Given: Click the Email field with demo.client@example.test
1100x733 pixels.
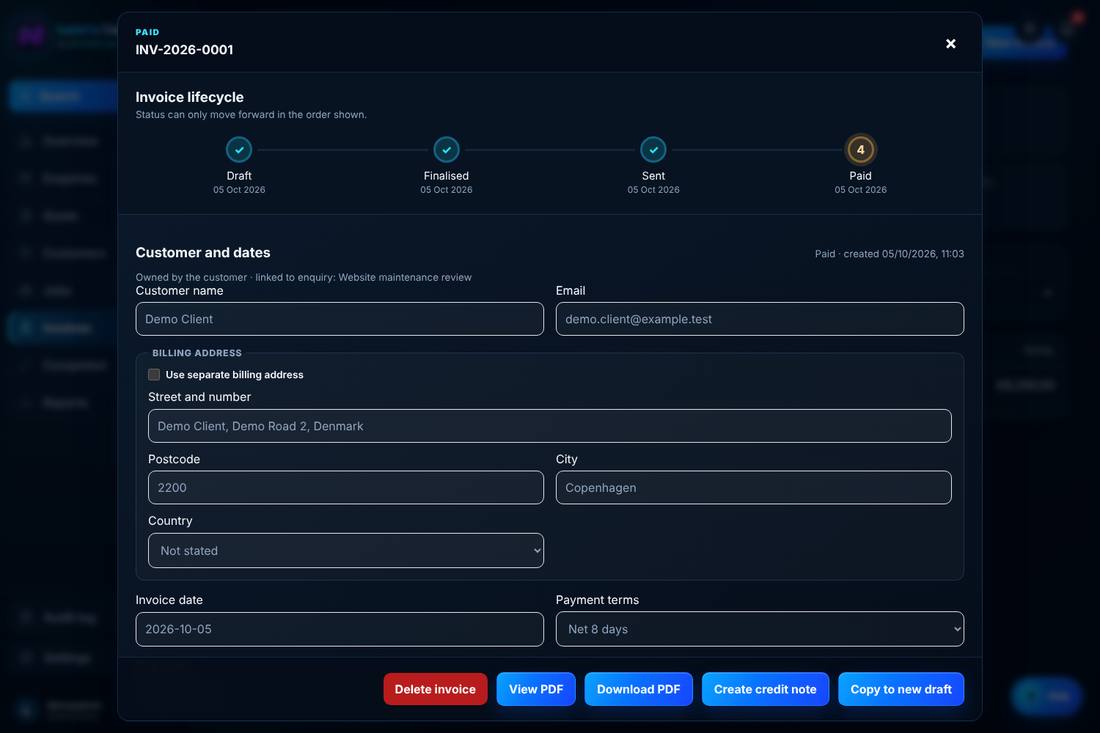Looking at the screenshot, I should point(760,319).
